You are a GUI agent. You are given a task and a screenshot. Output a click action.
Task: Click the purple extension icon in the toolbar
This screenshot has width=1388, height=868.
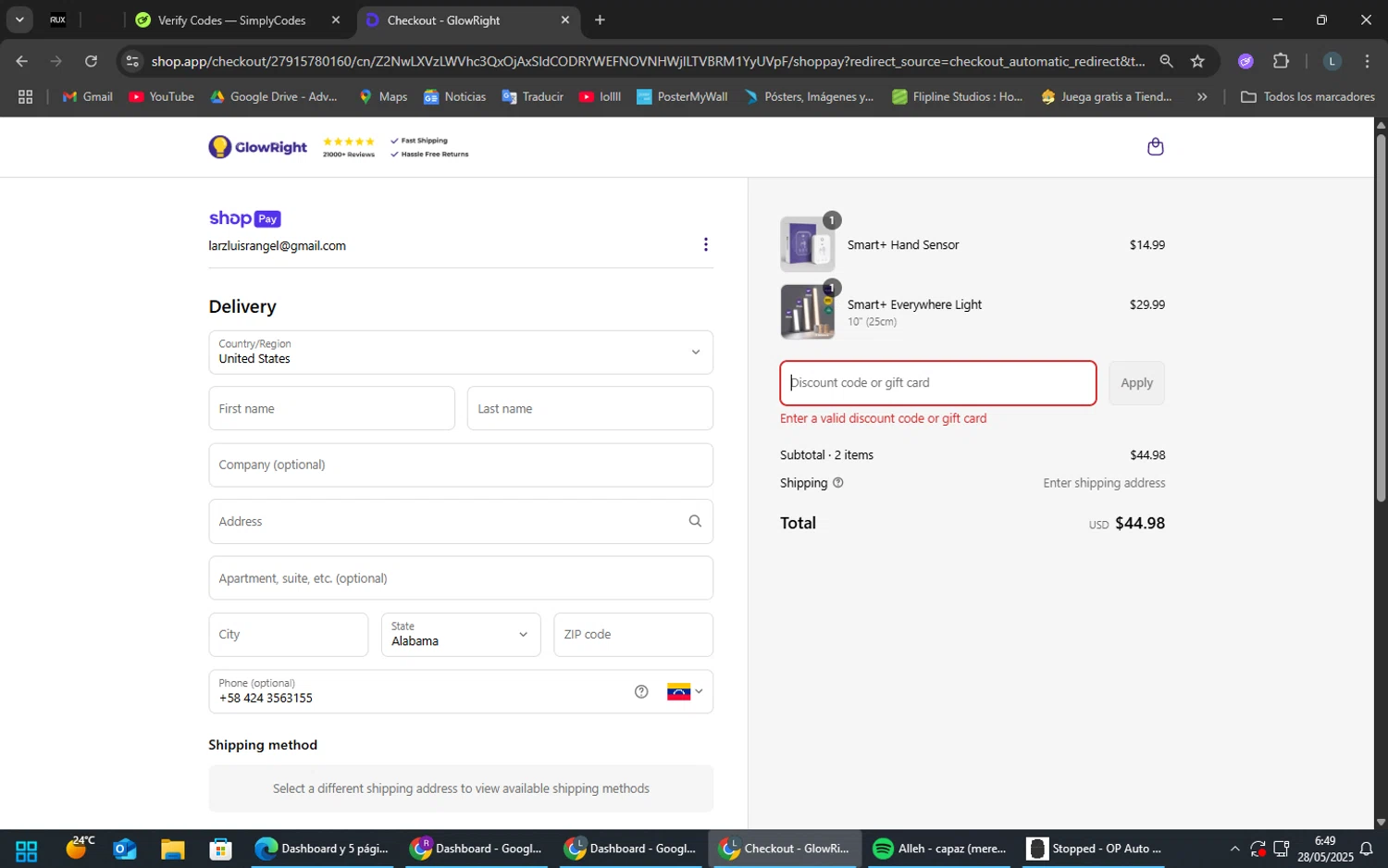(1245, 61)
